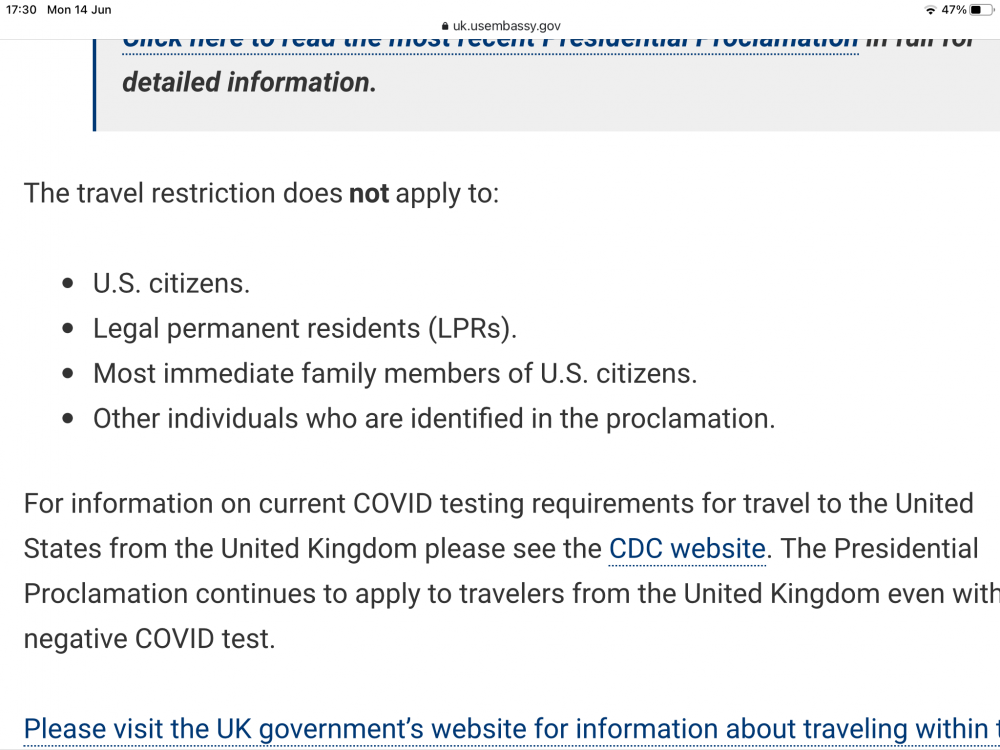
Task: Click the 'U.S. citizens.' bullet item
Action: pyautogui.click(x=172, y=284)
